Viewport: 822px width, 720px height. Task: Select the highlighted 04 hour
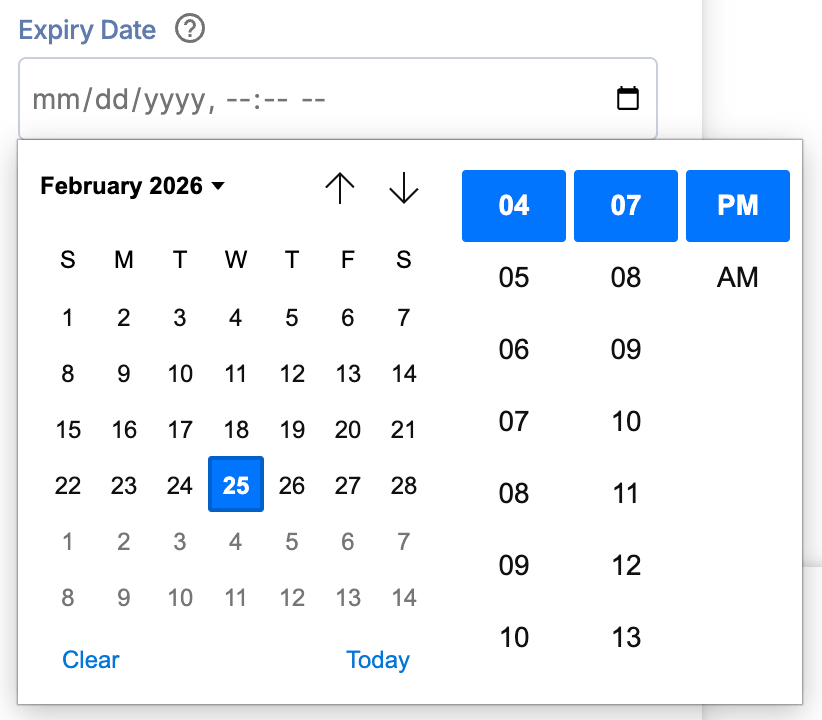pos(514,206)
